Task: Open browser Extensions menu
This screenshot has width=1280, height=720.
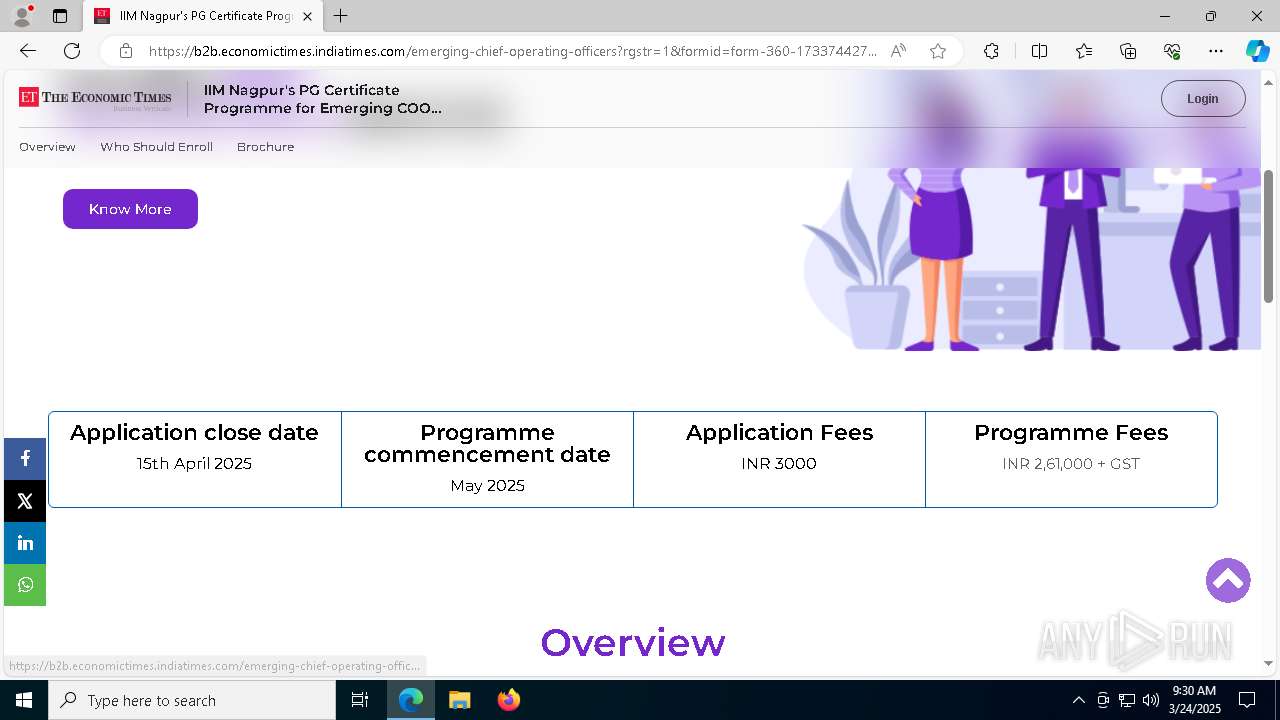Action: tap(991, 51)
